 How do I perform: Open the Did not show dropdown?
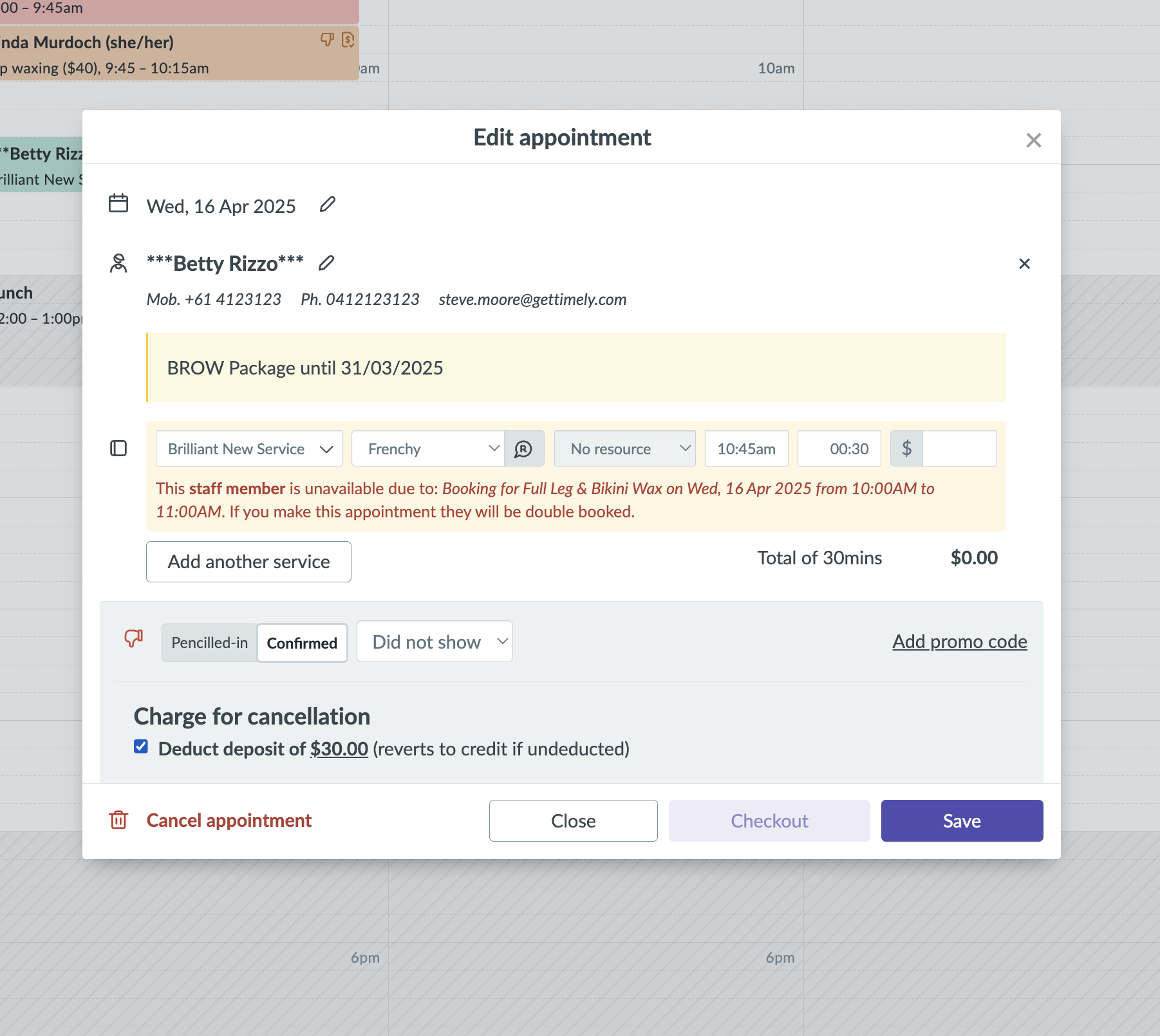(435, 641)
